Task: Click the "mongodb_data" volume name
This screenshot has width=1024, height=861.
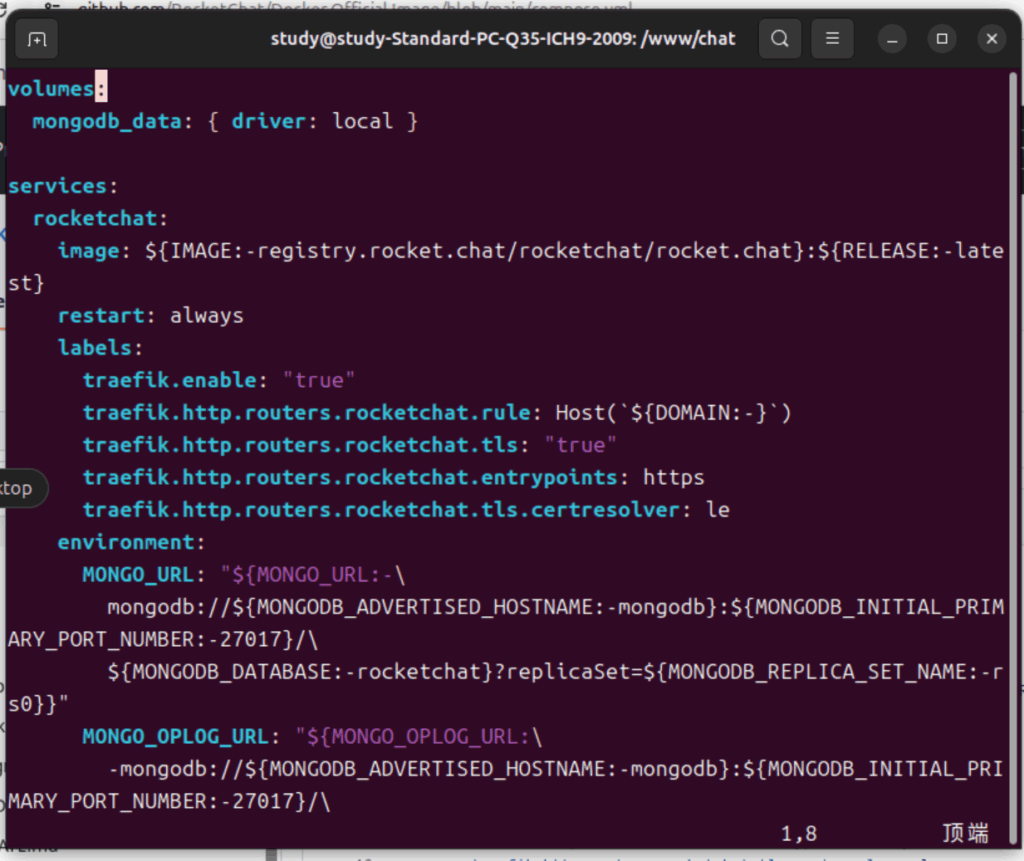Action: [x=107, y=122]
